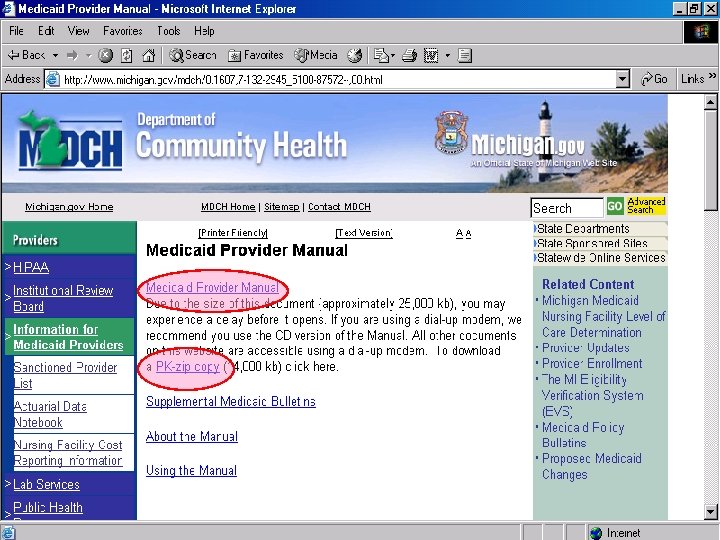Open the File menu
The height and width of the screenshot is (540, 720).
(x=16, y=31)
